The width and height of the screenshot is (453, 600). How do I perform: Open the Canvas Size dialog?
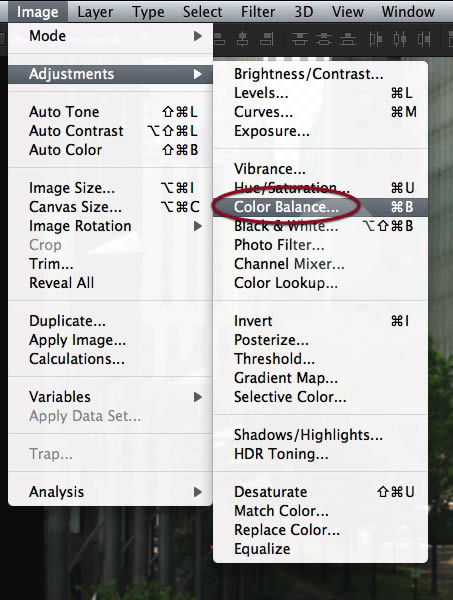pos(110,207)
